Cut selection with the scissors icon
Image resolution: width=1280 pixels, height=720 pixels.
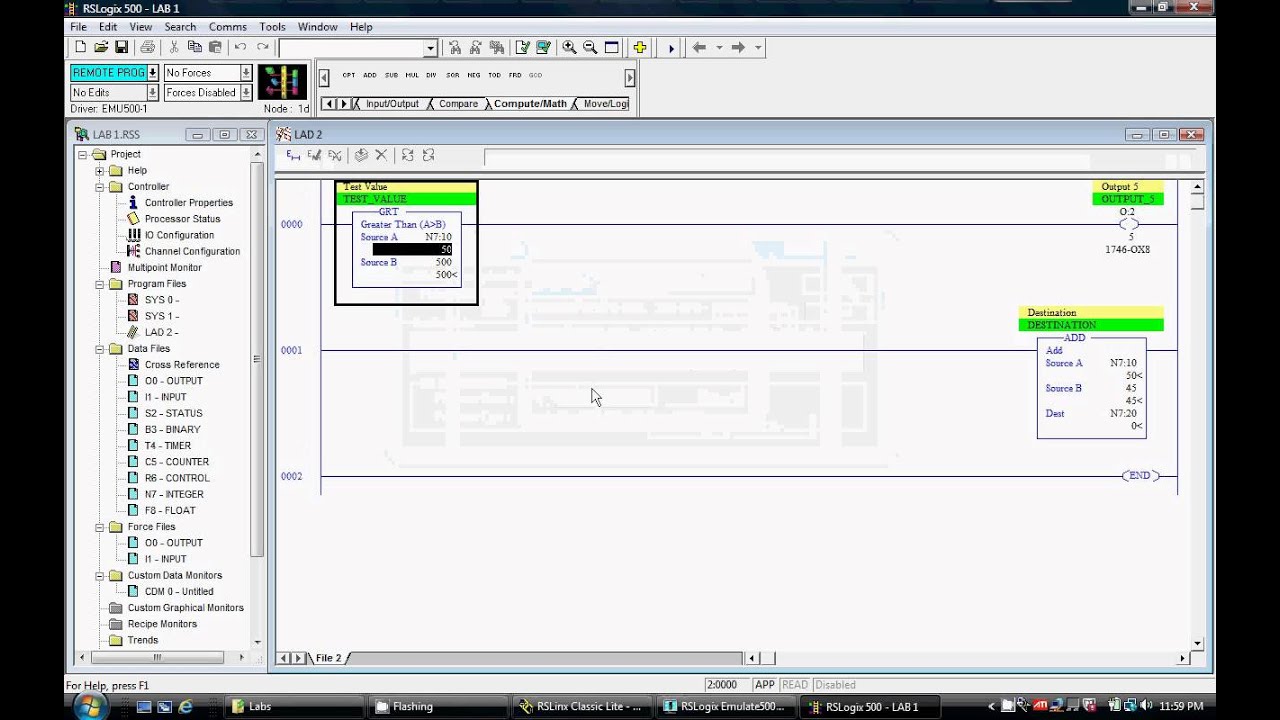[174, 47]
